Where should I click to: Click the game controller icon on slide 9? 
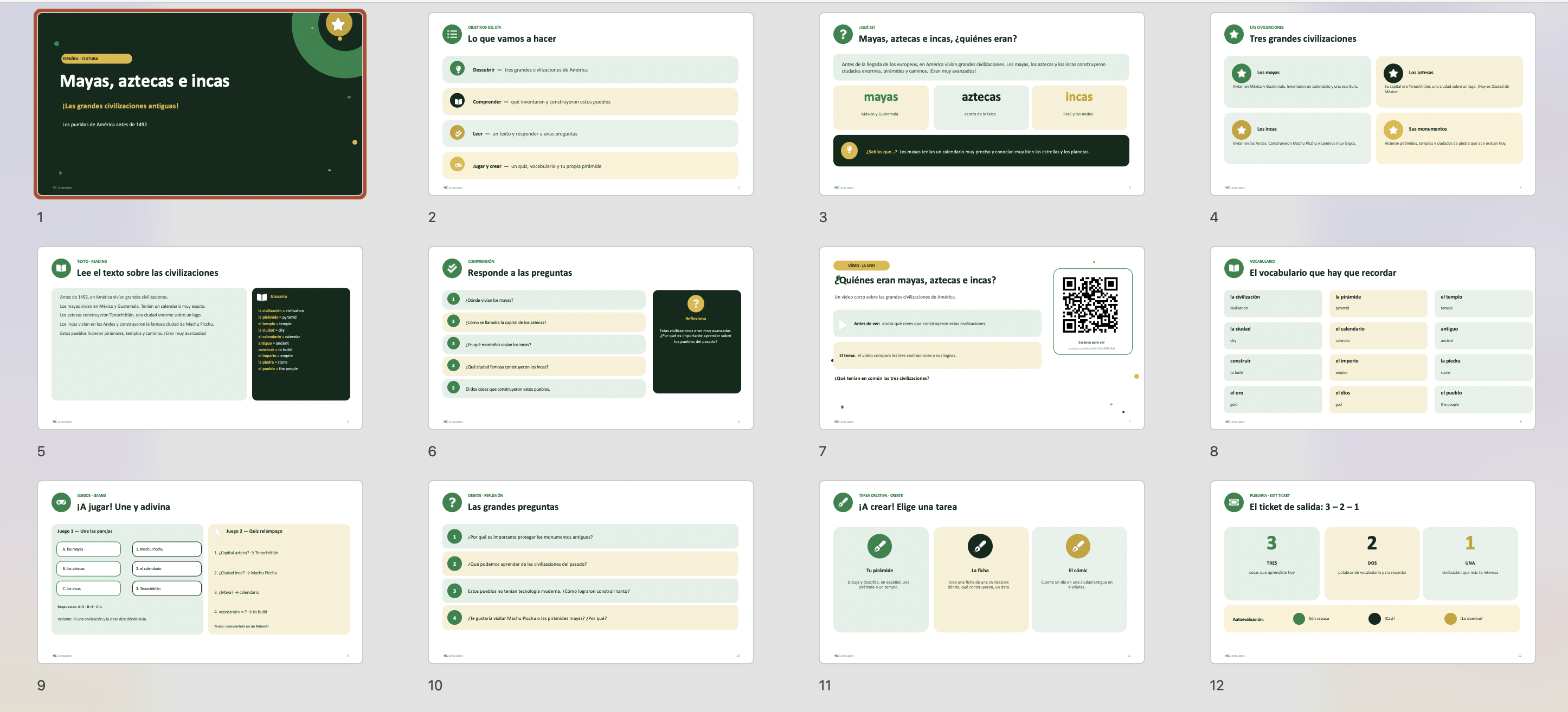coord(61,503)
